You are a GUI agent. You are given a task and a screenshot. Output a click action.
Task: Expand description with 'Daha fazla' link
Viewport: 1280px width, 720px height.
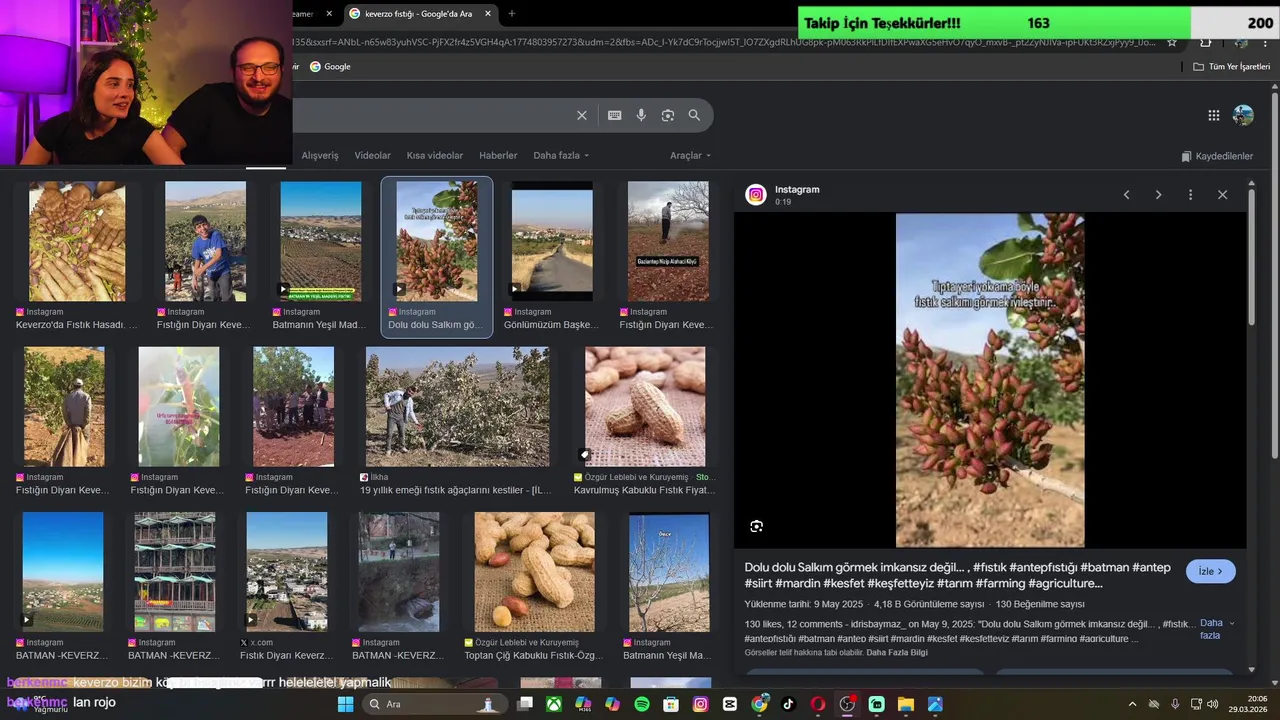pos(1216,629)
